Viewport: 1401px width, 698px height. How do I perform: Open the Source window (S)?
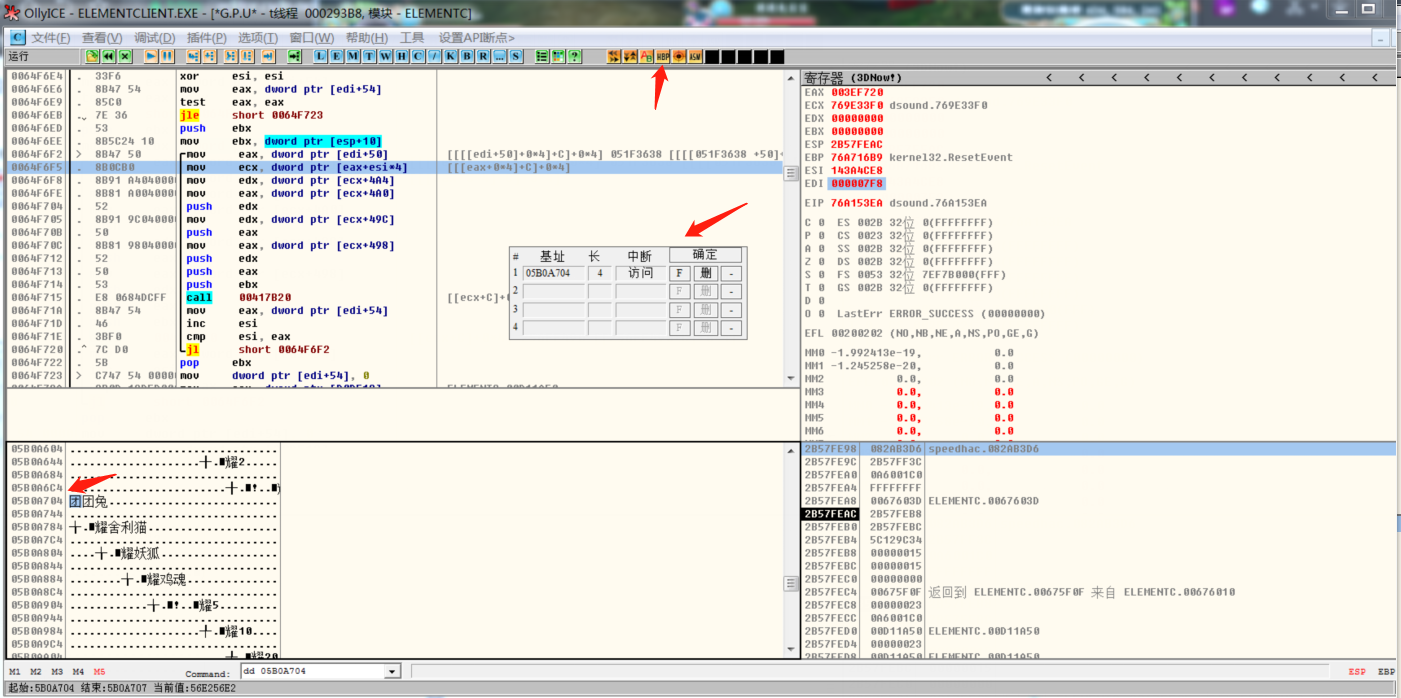coord(516,56)
